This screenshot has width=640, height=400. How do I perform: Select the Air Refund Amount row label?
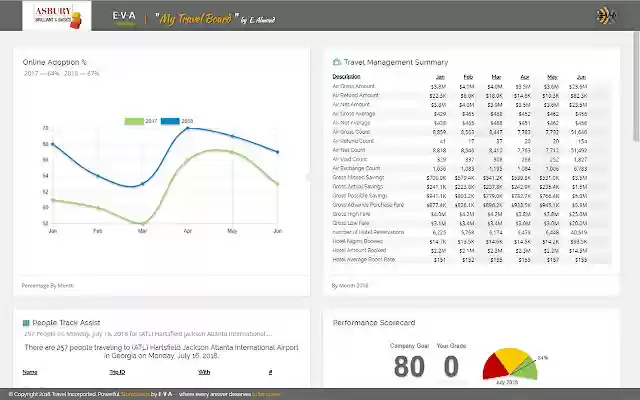pos(356,95)
